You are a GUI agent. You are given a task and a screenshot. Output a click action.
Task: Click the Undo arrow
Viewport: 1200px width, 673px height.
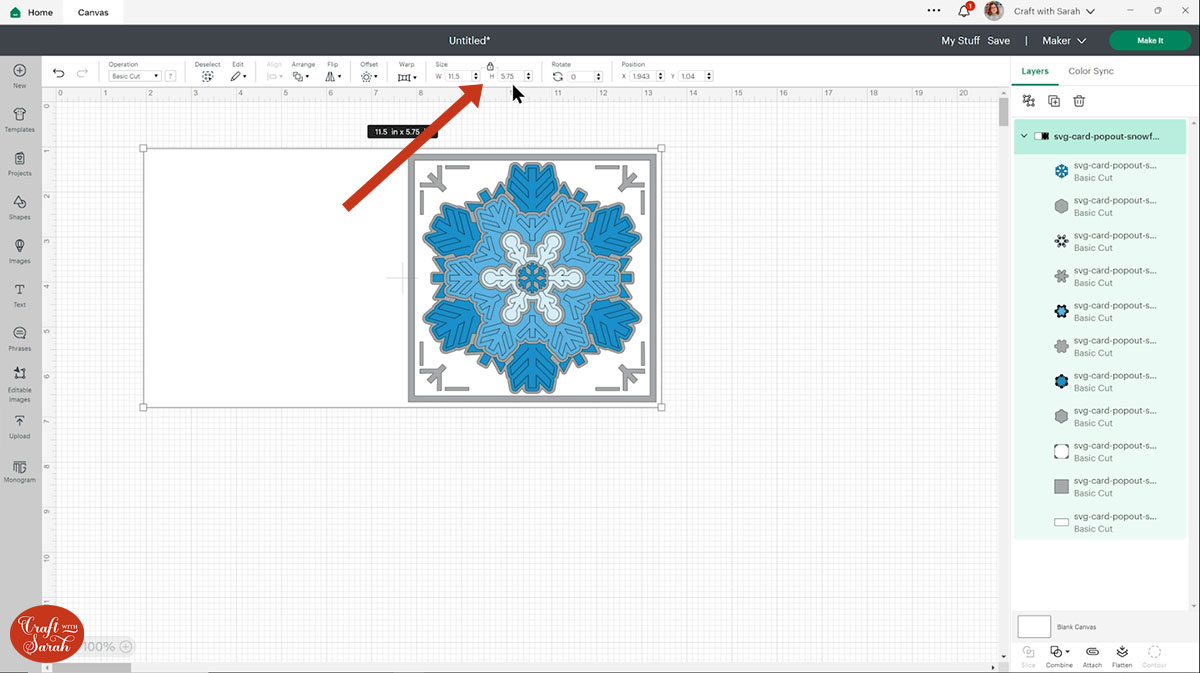[x=58, y=73]
